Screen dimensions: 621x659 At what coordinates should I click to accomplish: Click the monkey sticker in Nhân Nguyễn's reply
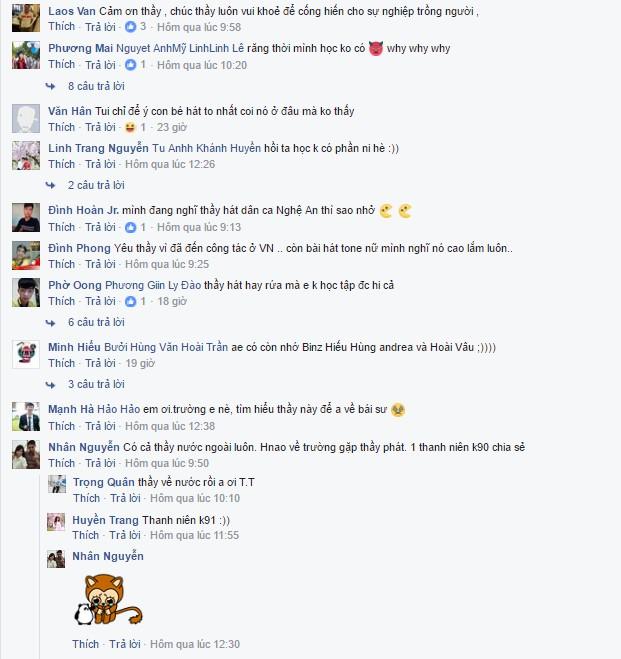pyautogui.click(x=108, y=600)
